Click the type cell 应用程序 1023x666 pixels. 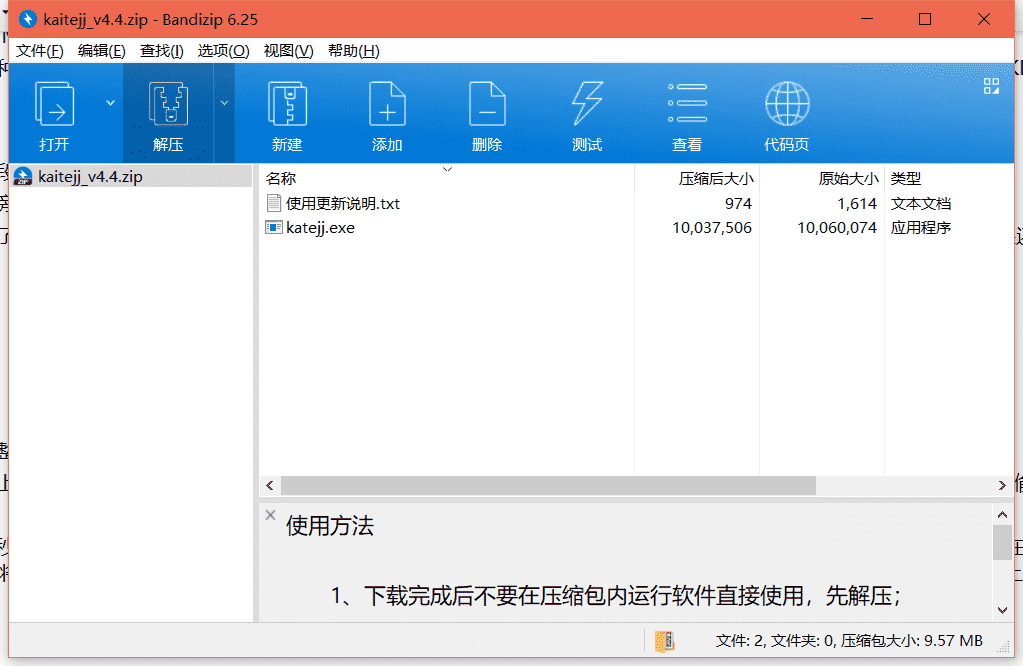921,228
